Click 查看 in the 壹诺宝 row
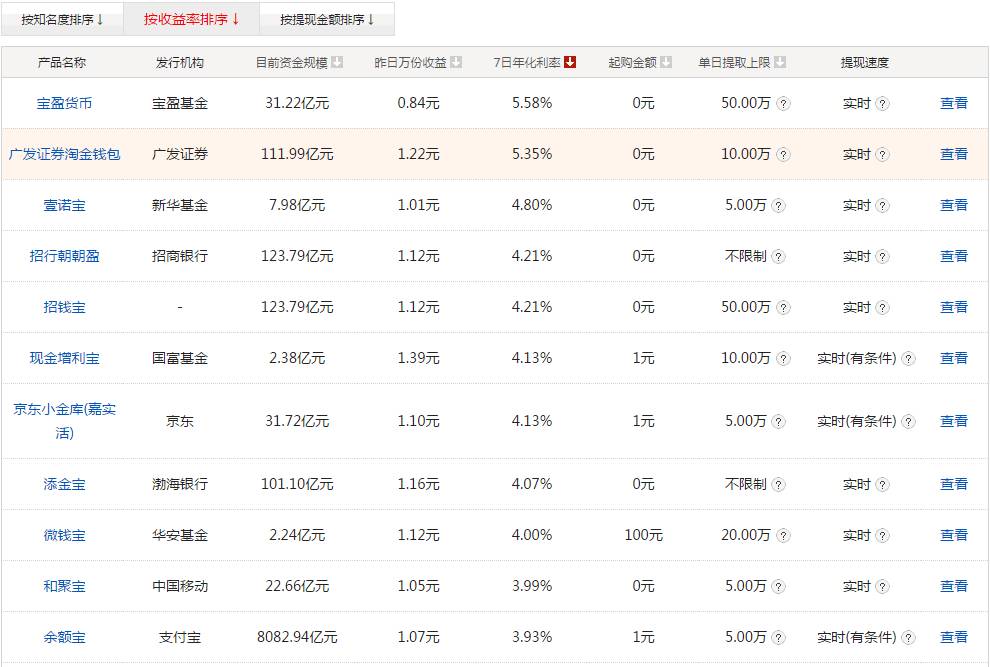Image resolution: width=990 pixels, height=667 pixels. coord(953,205)
